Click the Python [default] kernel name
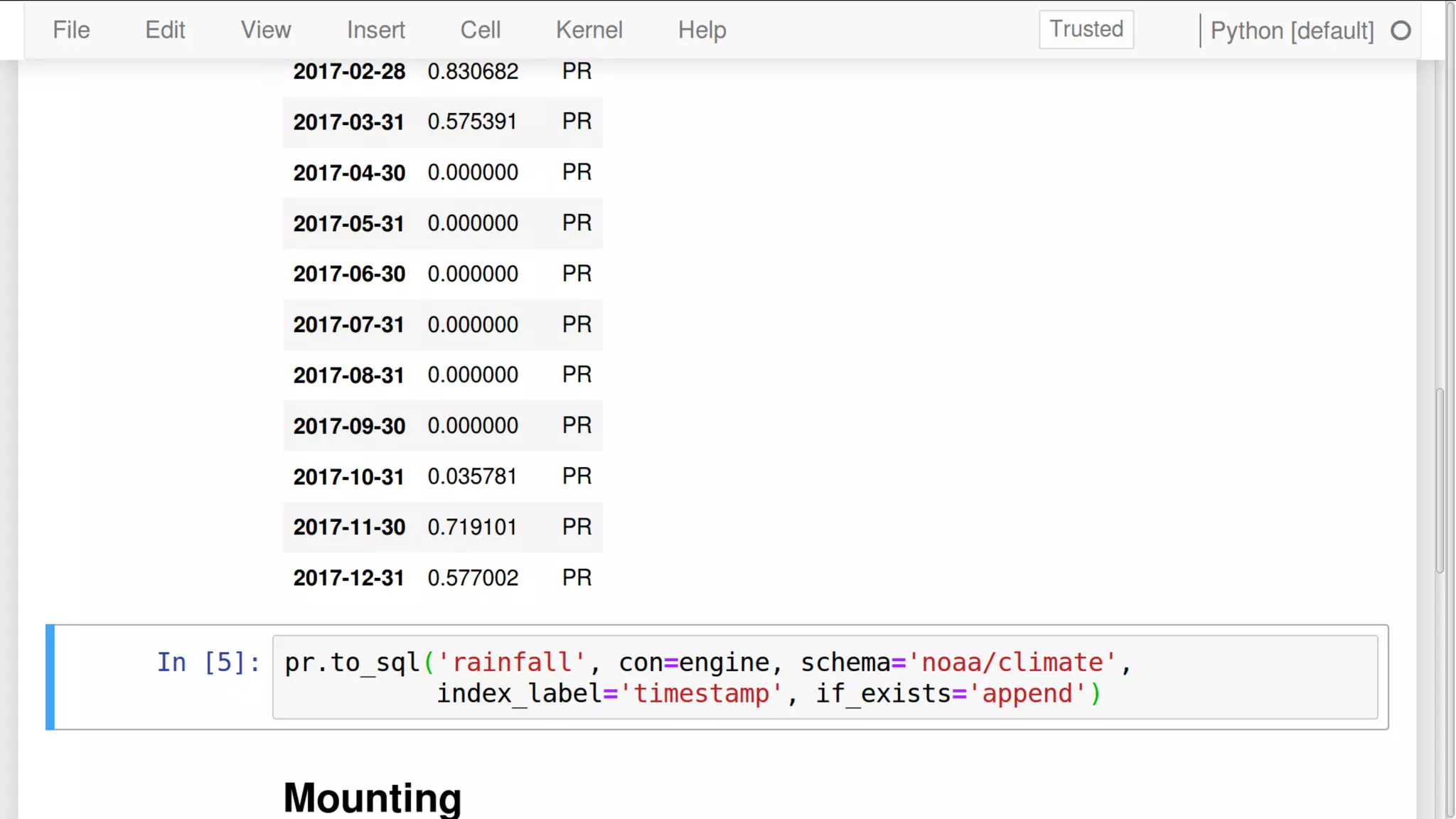This screenshot has height=819, width=1456. click(x=1292, y=31)
